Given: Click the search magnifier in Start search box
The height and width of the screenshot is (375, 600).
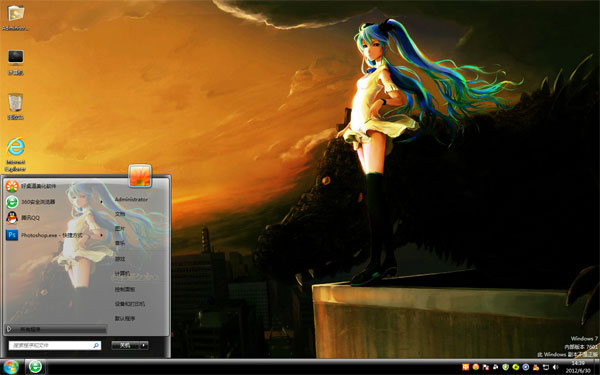Looking at the screenshot, I should coord(96,346).
